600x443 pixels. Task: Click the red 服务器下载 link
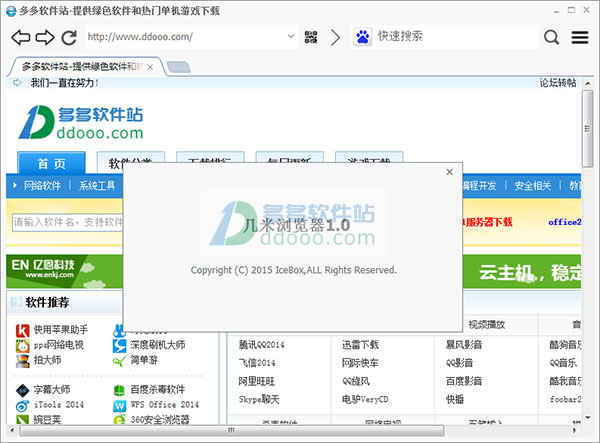[x=488, y=222]
